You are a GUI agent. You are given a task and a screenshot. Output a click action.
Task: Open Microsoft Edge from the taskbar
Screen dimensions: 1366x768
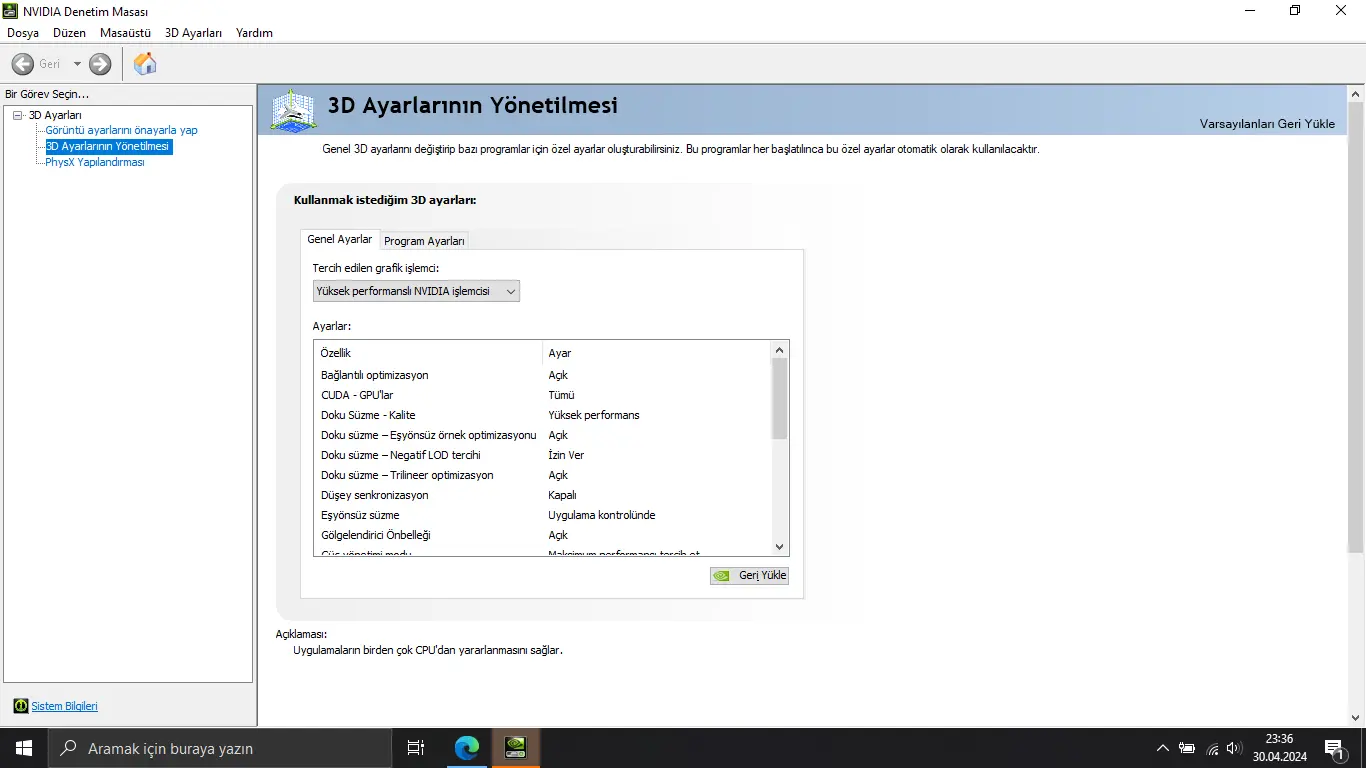pos(467,748)
